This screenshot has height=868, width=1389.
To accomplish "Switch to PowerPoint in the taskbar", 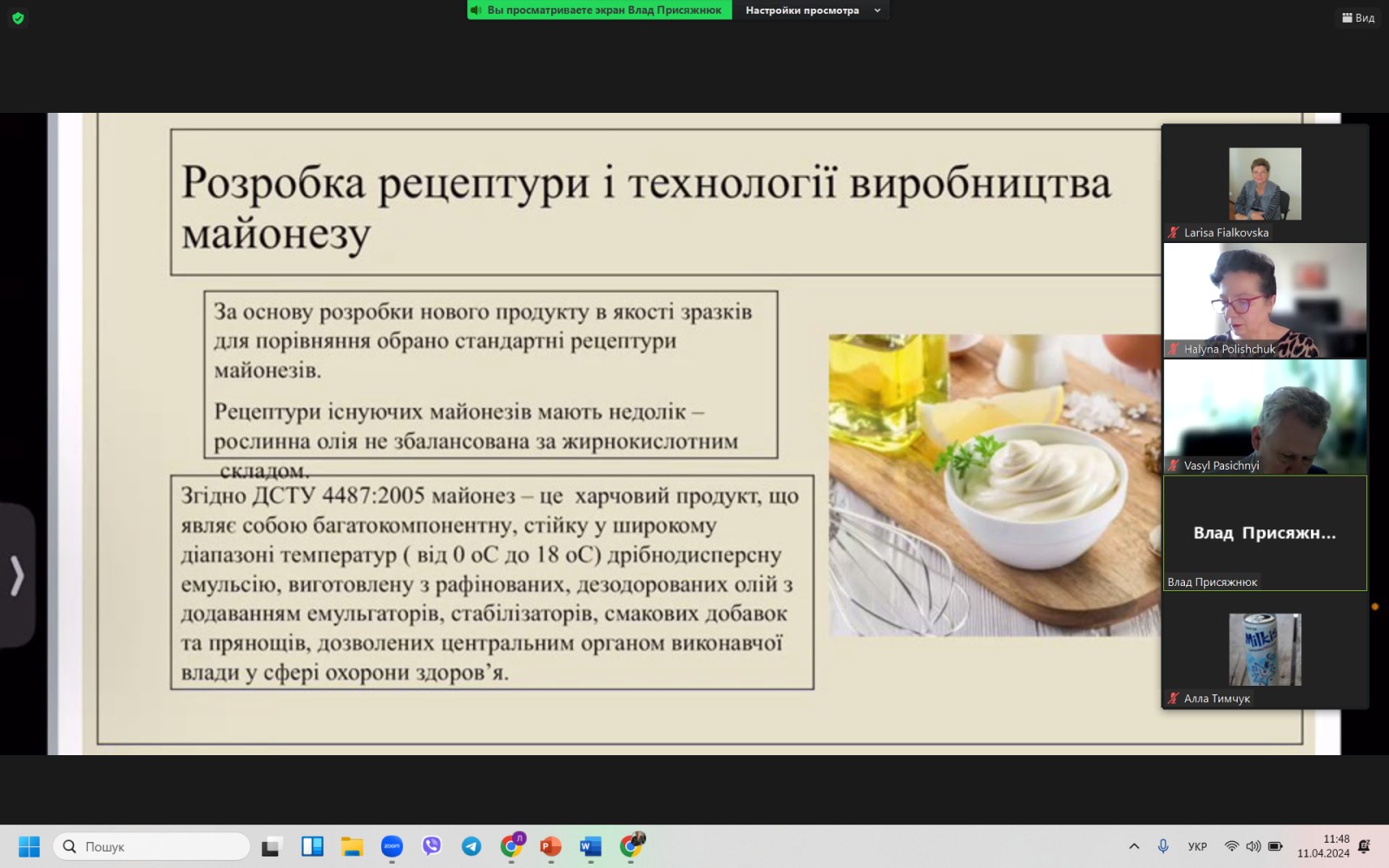I will tap(550, 846).
